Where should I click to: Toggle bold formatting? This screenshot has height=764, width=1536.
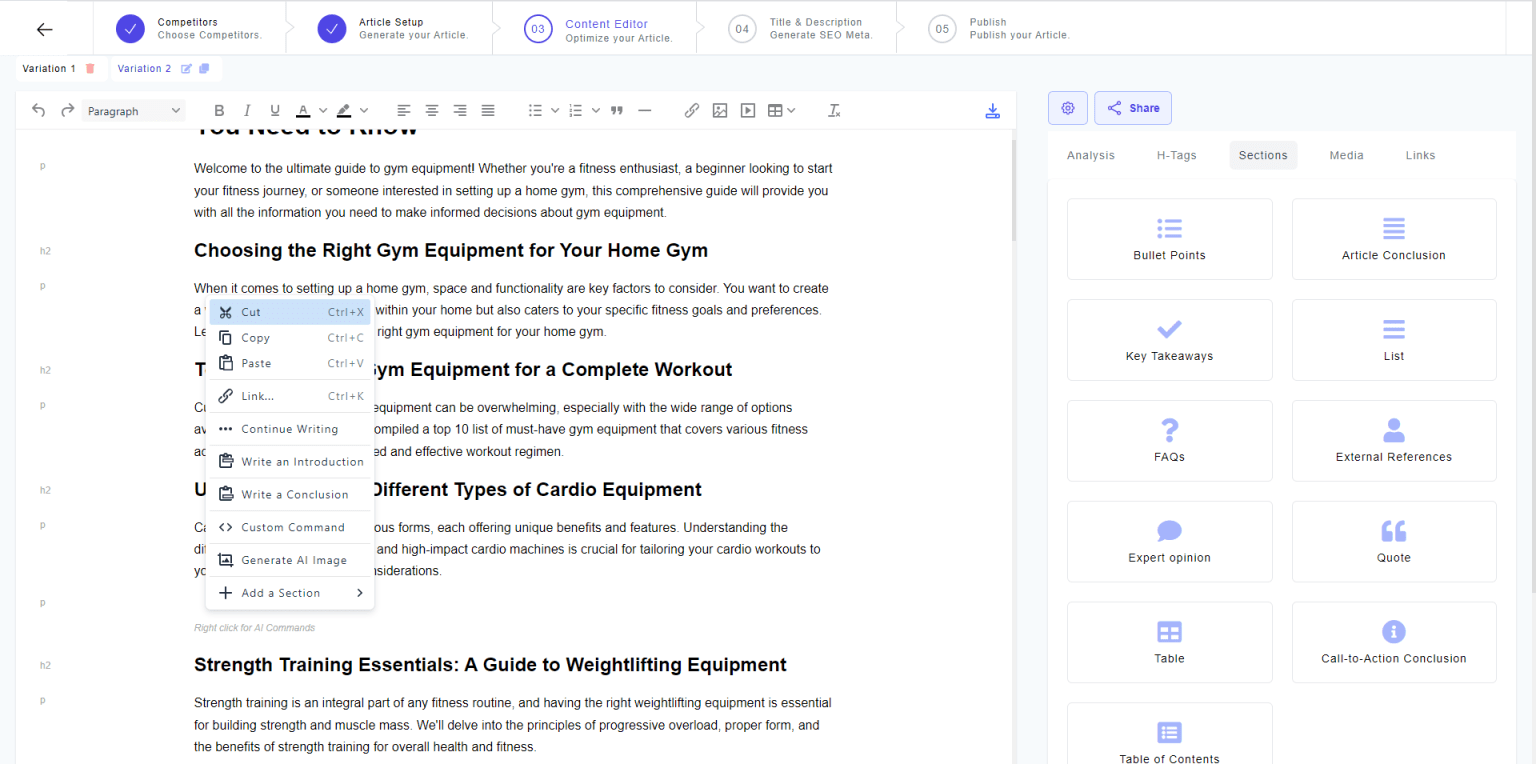[x=219, y=111]
